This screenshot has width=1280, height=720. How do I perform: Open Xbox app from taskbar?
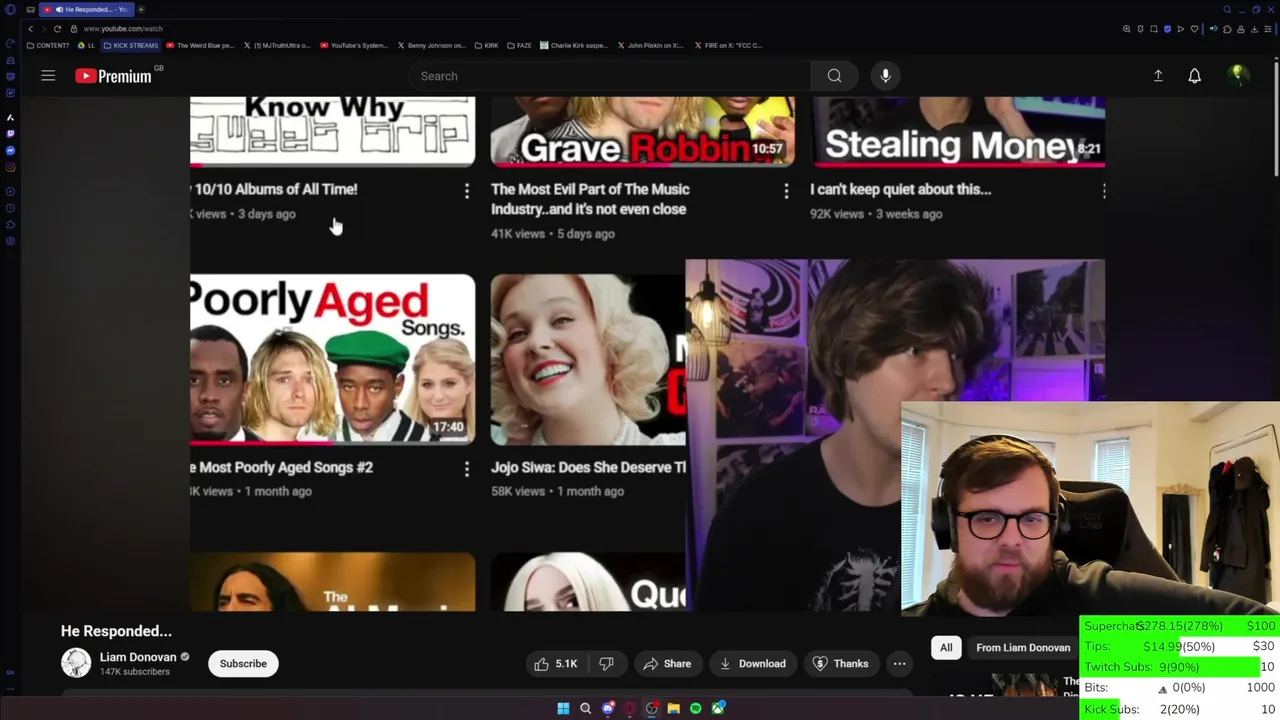point(717,708)
